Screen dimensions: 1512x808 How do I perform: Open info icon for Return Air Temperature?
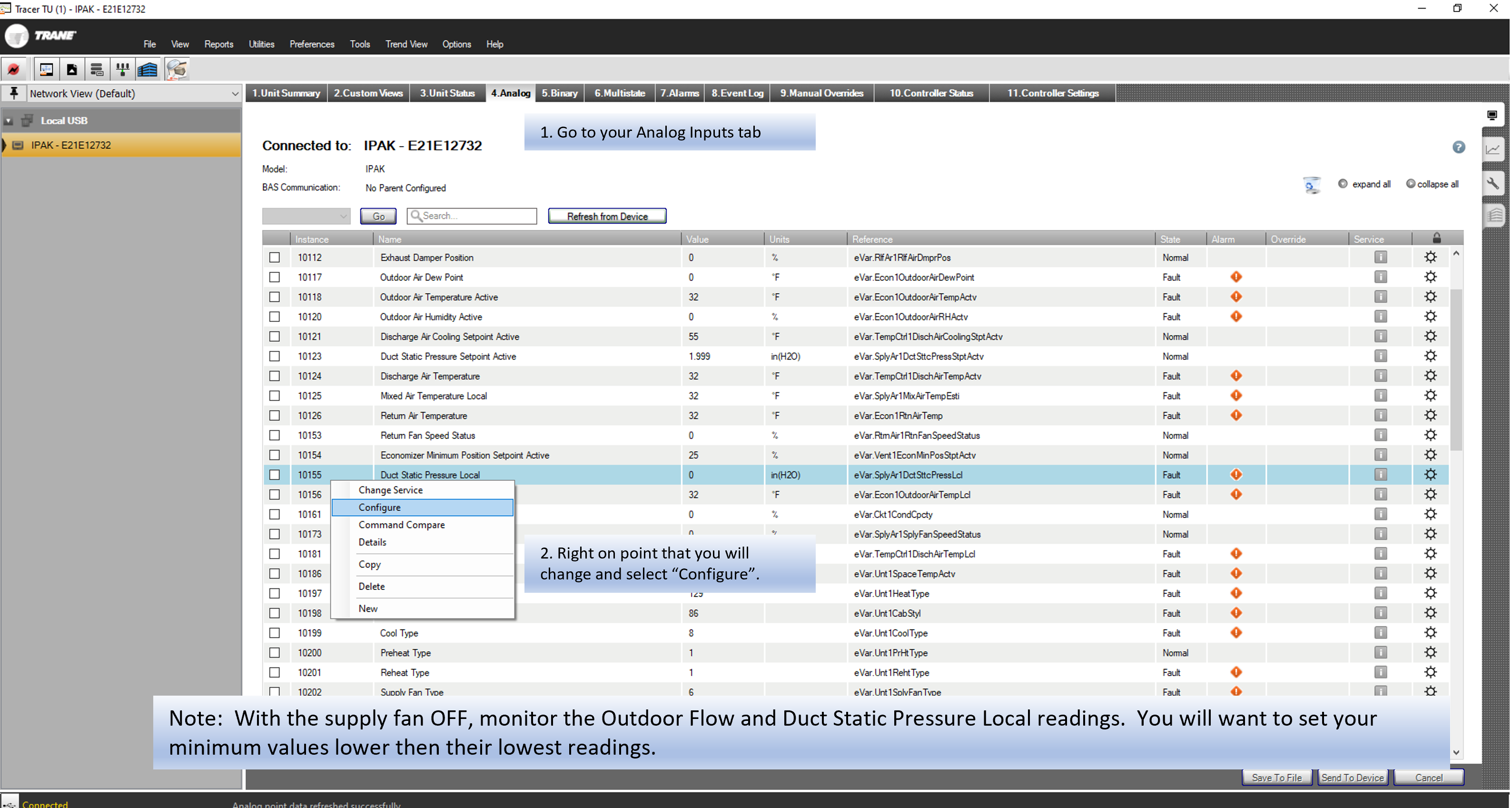[x=1381, y=415]
